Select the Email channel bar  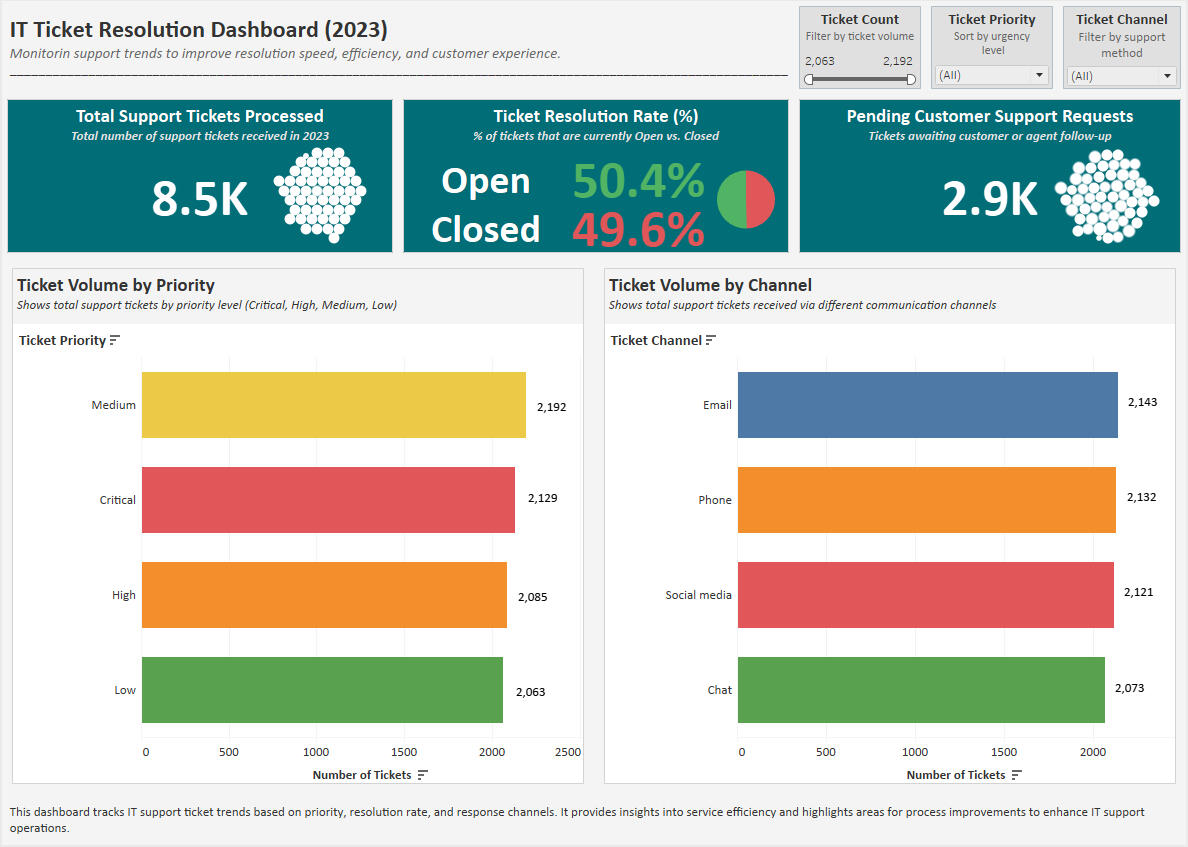pos(925,404)
